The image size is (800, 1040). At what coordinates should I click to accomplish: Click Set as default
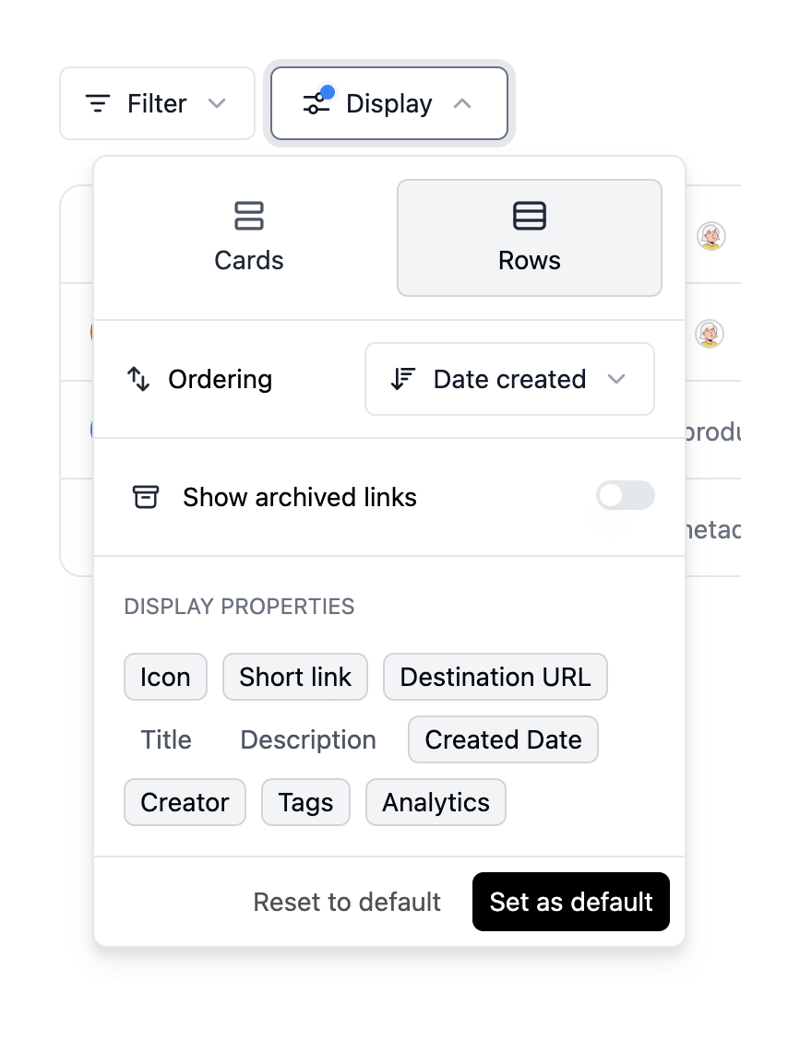click(x=571, y=901)
